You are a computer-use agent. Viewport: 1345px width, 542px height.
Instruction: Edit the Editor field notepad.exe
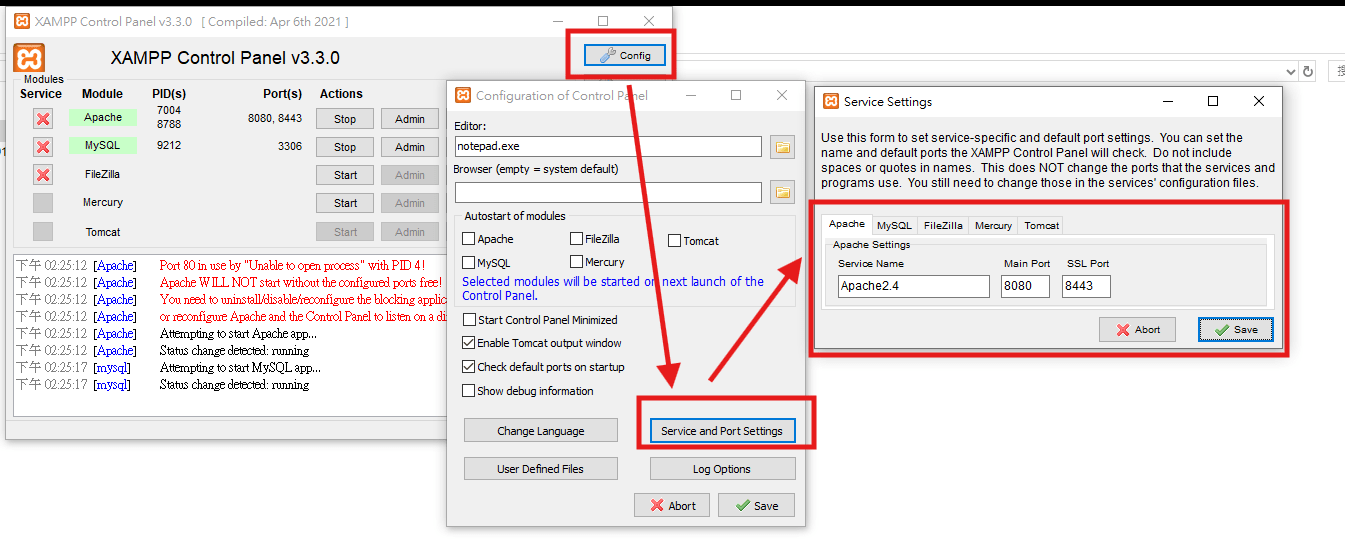(x=608, y=147)
